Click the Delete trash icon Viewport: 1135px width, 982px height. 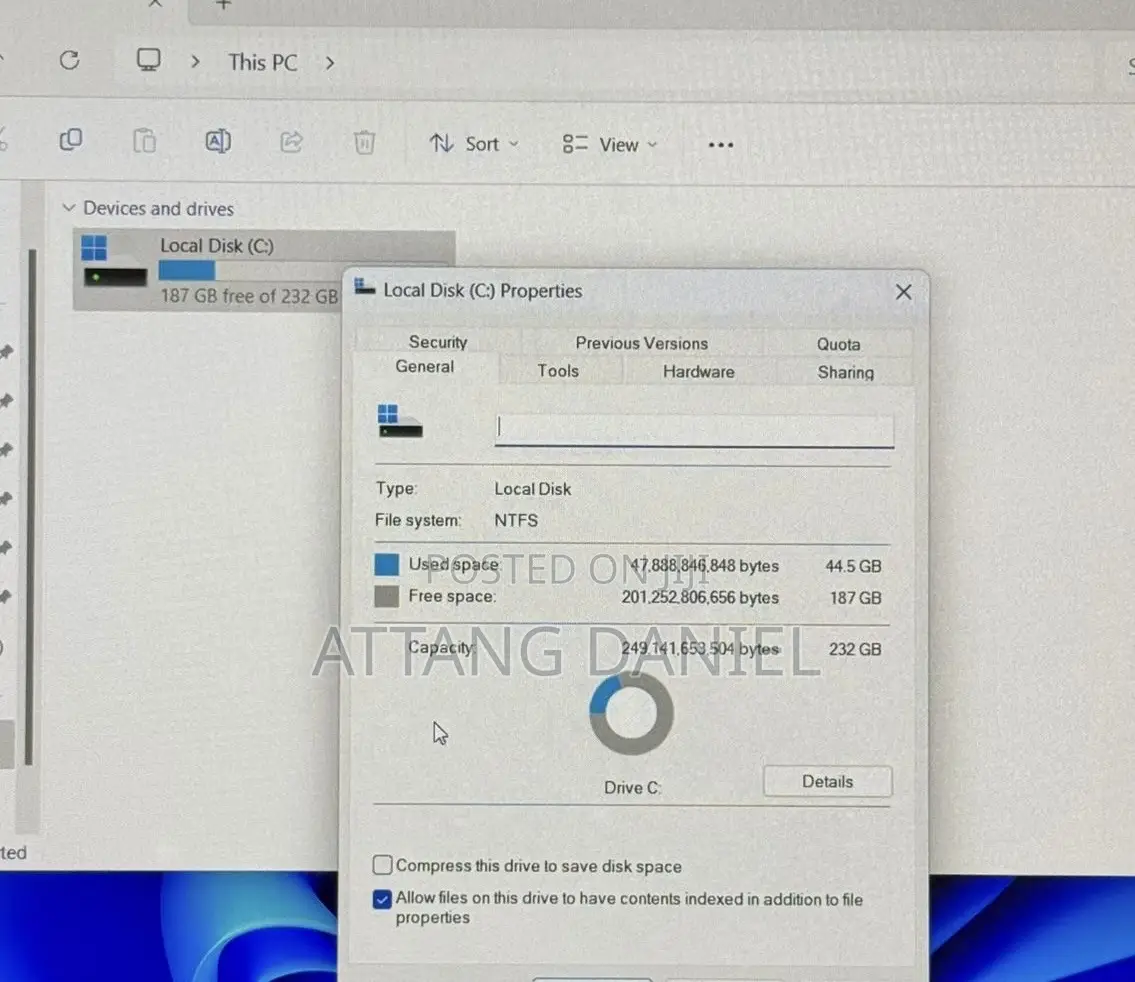click(x=364, y=143)
